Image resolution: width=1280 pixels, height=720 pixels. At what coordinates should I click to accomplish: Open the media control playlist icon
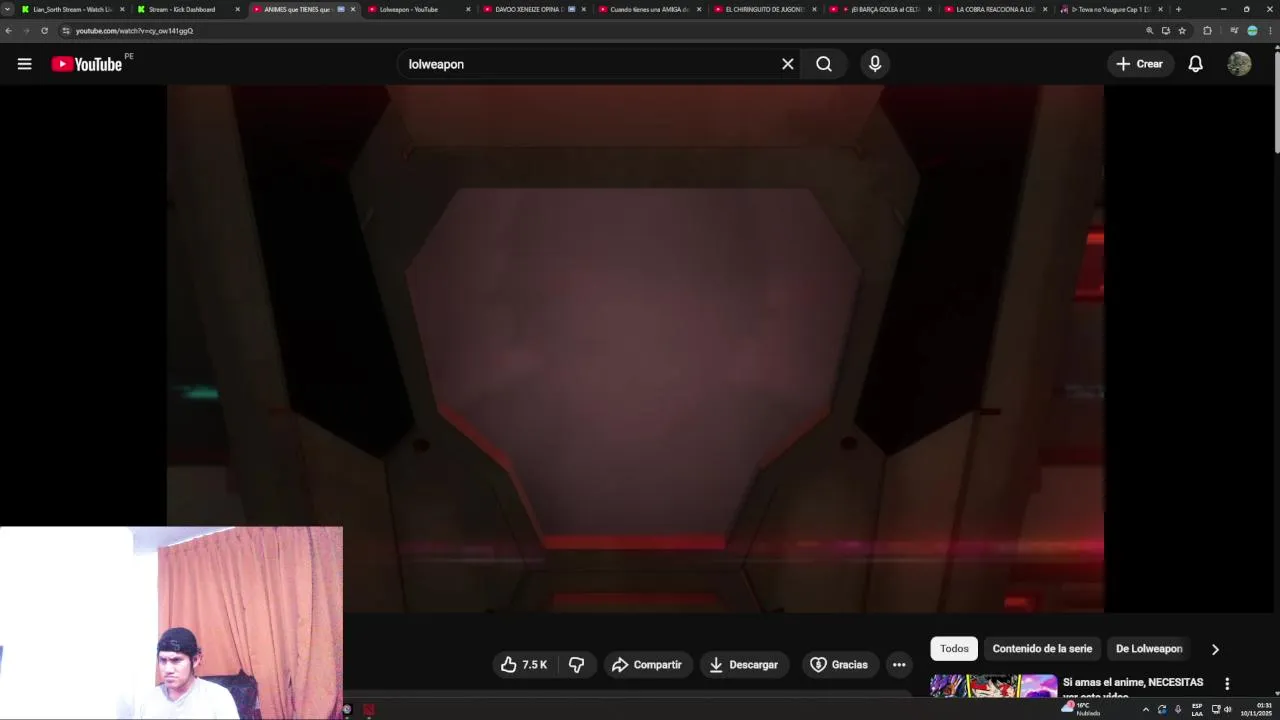[x=1234, y=31]
